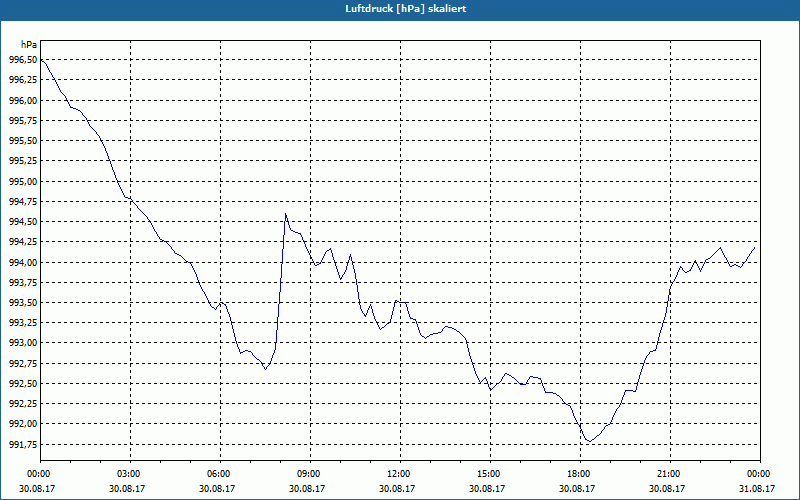Select the 996,00 axis label
The height and width of the screenshot is (500, 800).
coord(23,101)
